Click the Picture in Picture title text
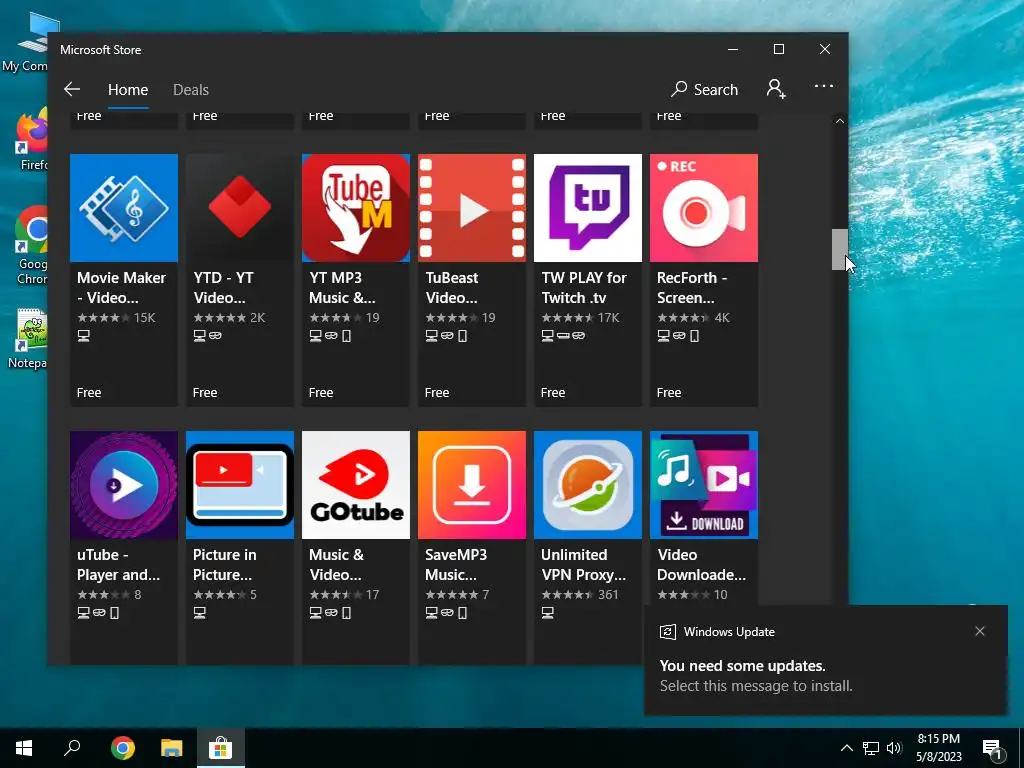 [225, 564]
